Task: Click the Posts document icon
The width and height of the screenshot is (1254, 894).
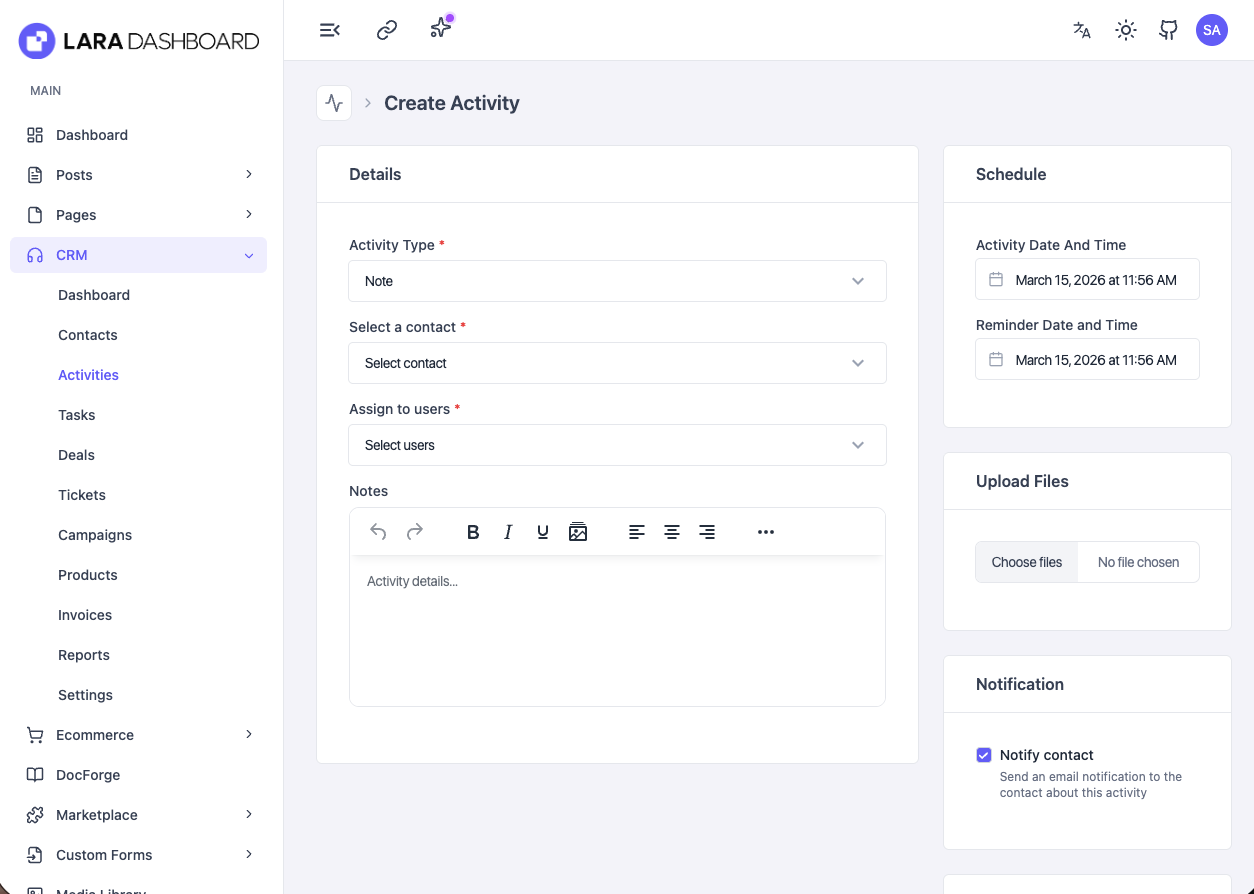Action: coord(35,175)
